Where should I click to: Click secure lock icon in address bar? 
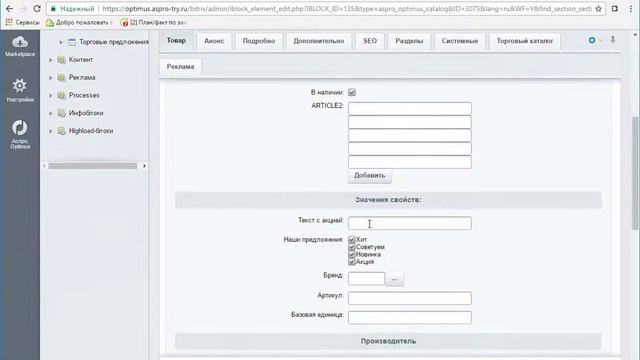53,9
